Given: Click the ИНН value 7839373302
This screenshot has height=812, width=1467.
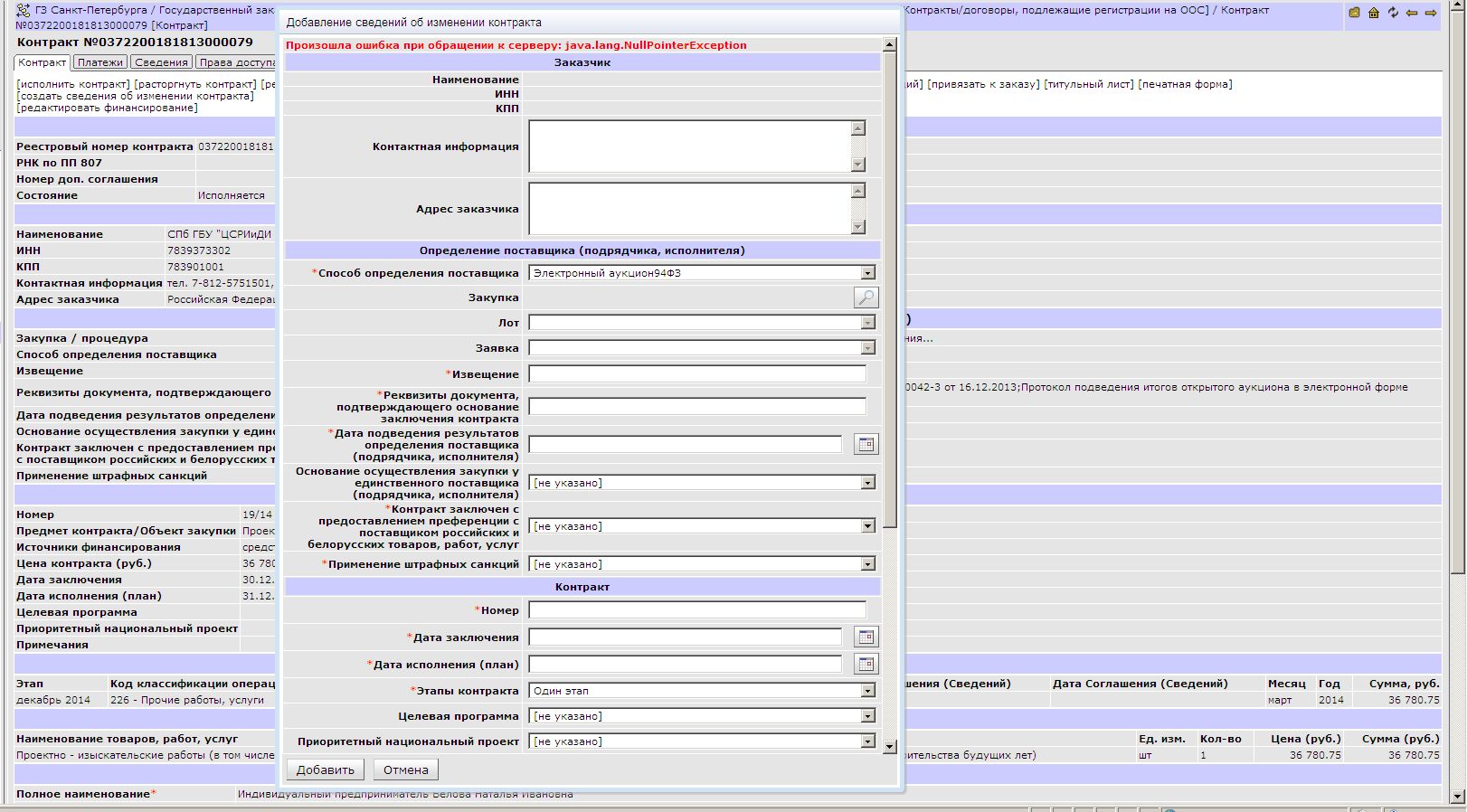Looking at the screenshot, I should [199, 250].
